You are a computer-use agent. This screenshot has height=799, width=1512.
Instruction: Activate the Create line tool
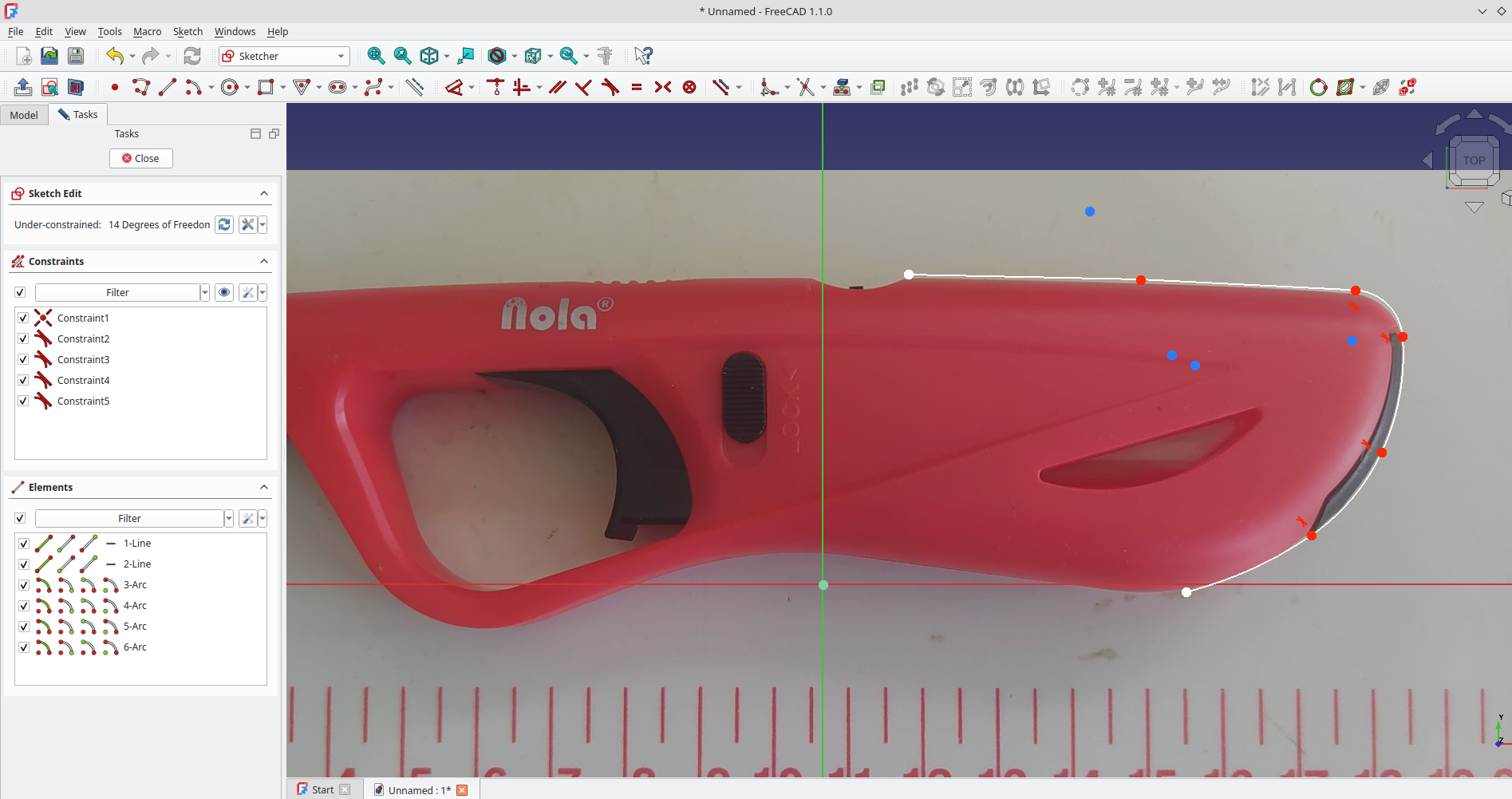(x=168, y=87)
